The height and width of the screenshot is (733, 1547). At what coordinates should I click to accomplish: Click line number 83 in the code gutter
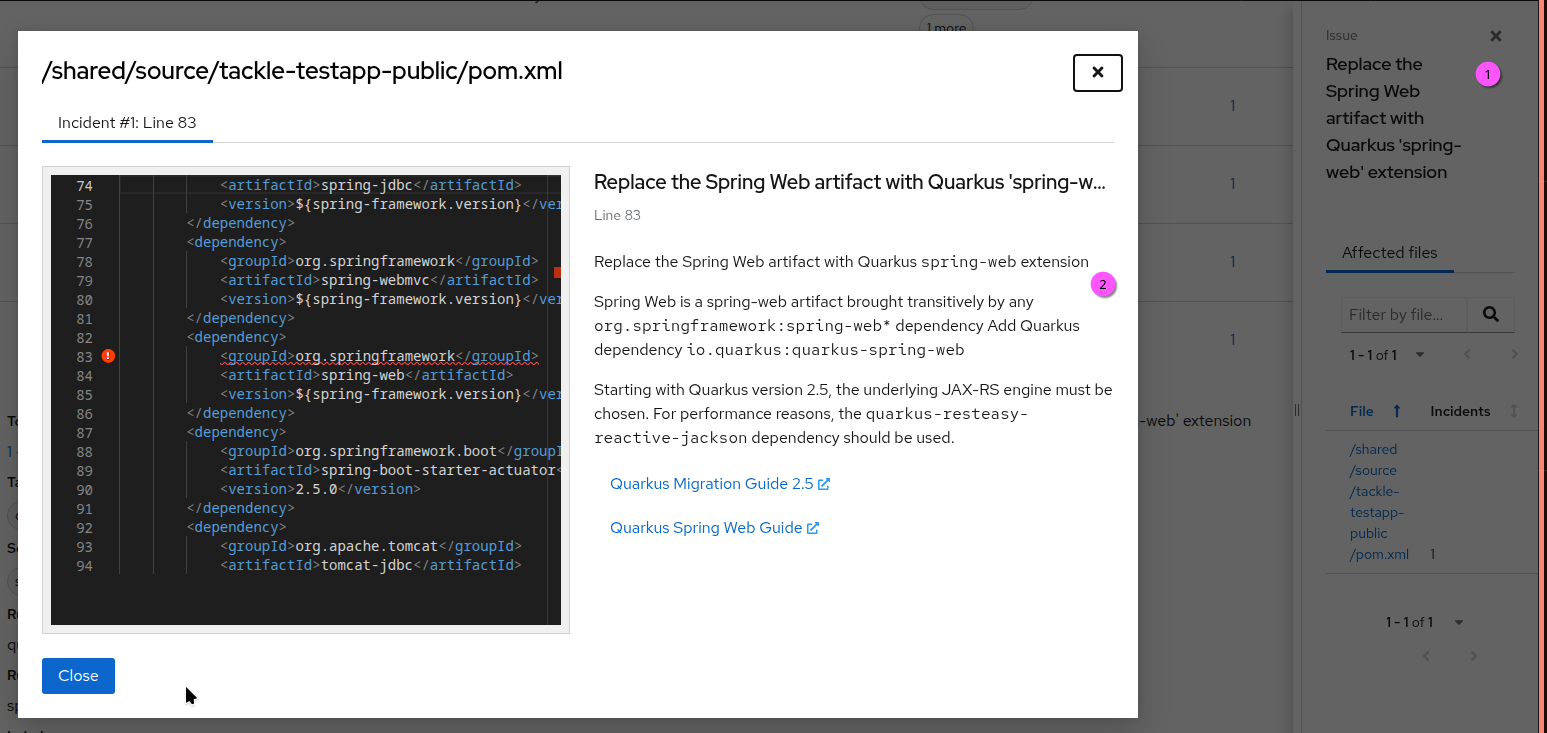[x=84, y=356]
